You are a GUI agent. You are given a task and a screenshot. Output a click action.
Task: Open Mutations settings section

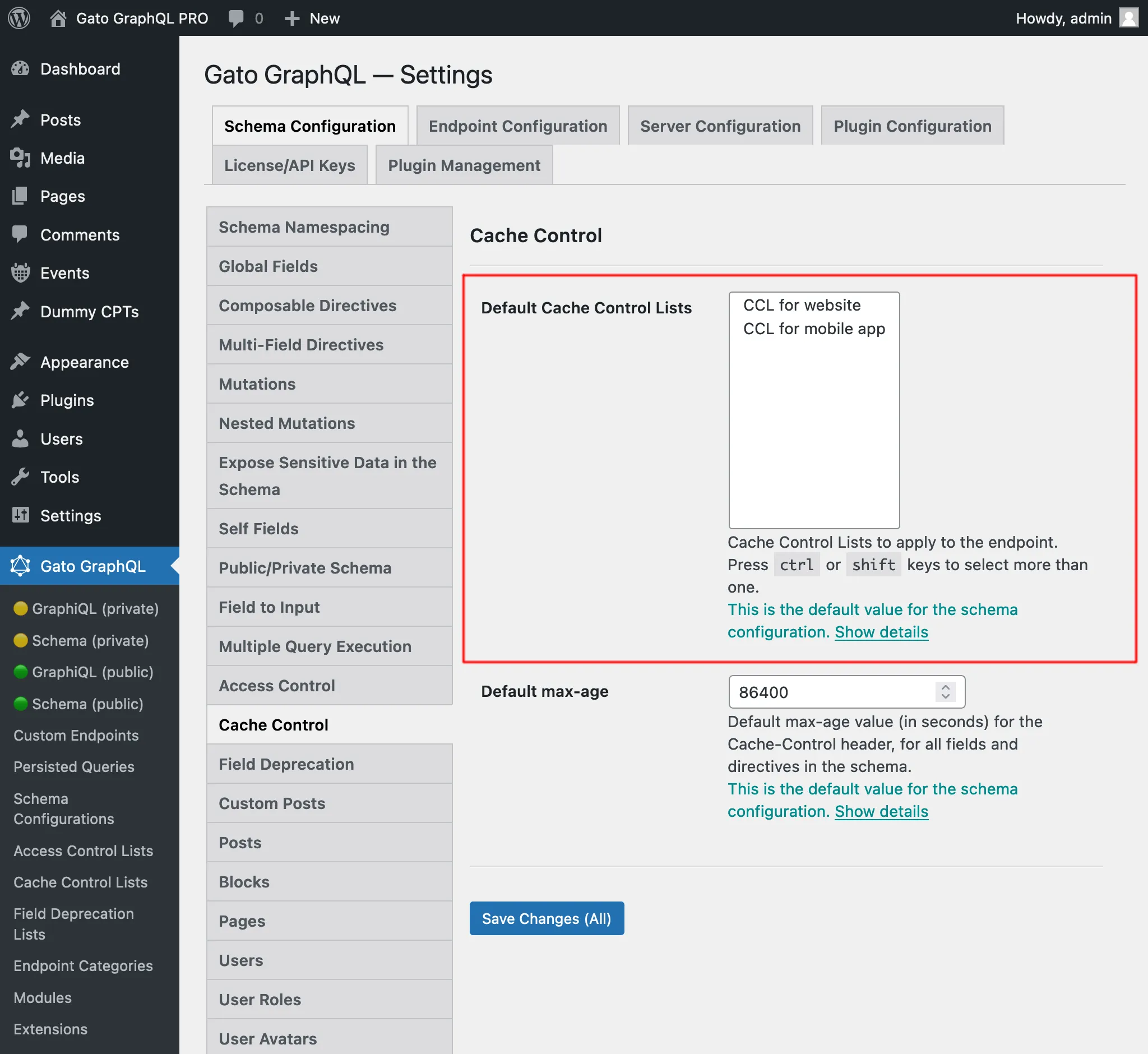[330, 384]
